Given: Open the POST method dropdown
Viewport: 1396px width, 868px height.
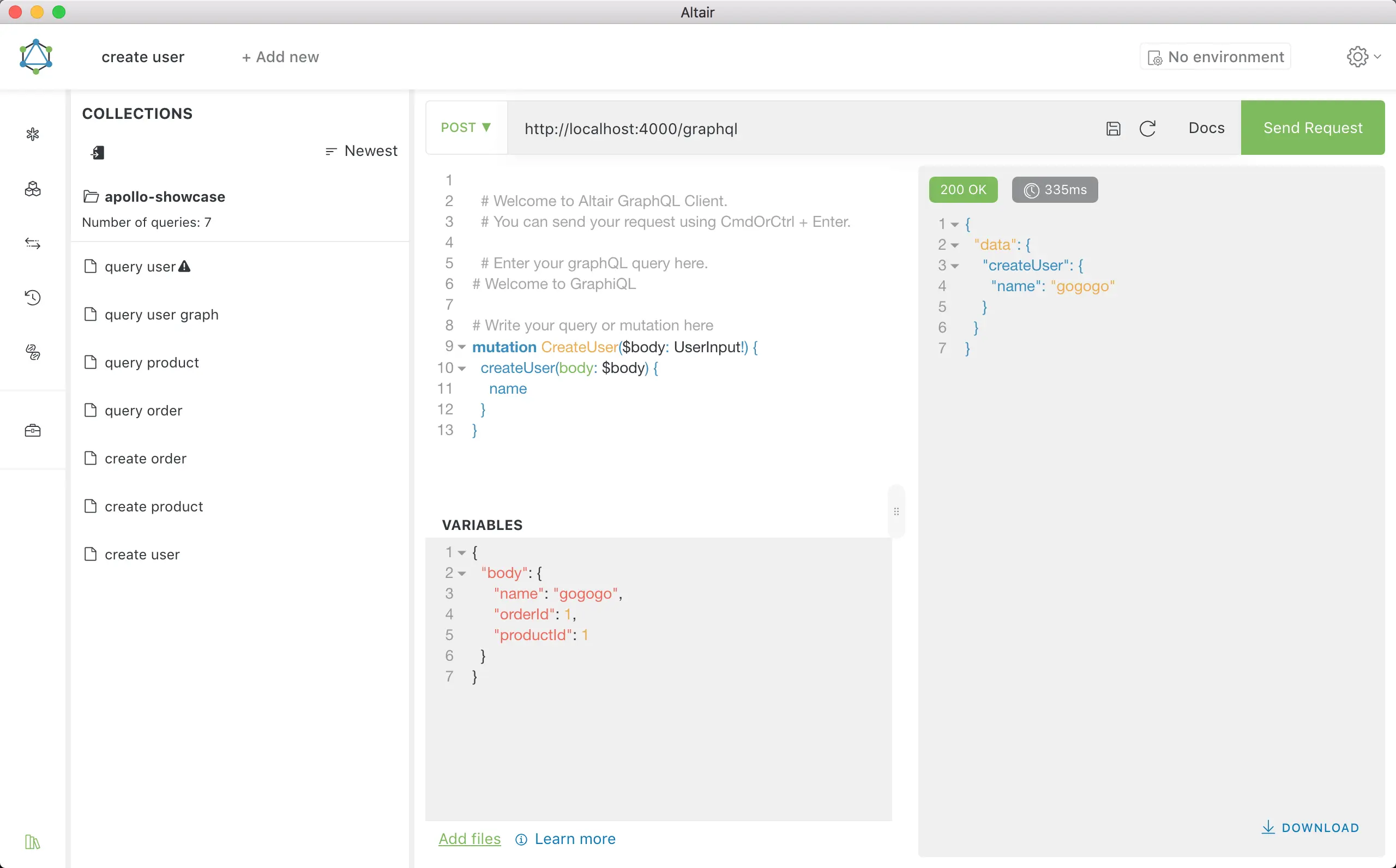Looking at the screenshot, I should click(x=466, y=128).
